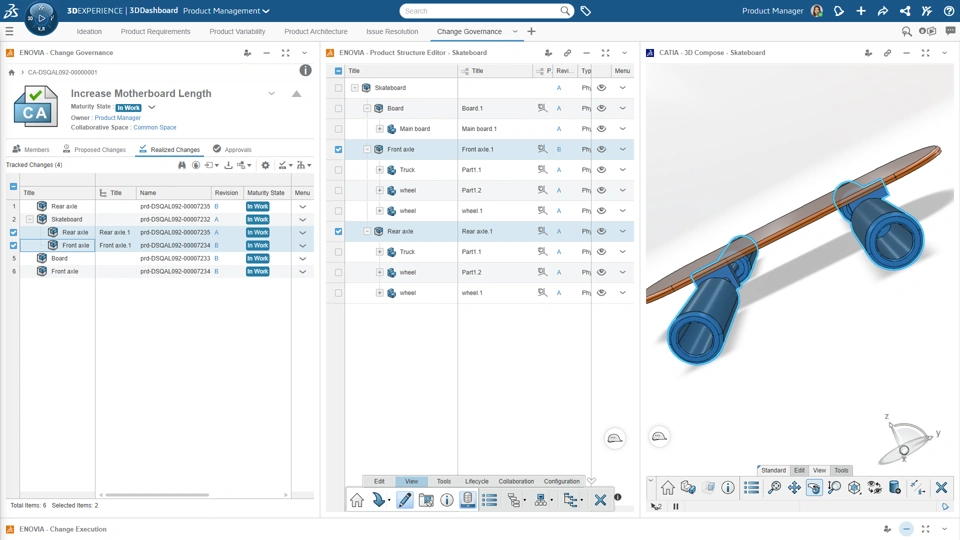
Task: Expand the Main board node
Action: (x=380, y=129)
